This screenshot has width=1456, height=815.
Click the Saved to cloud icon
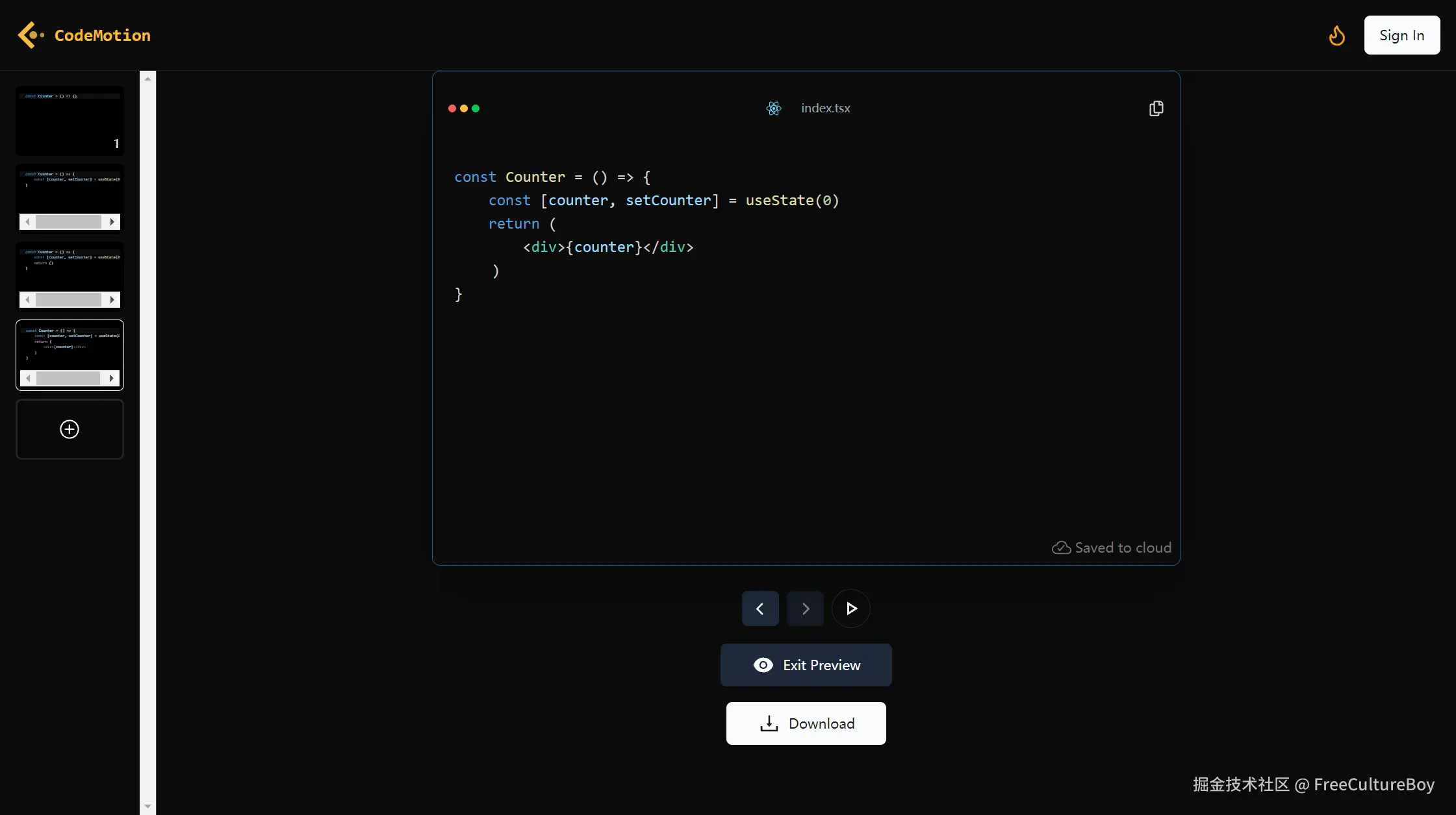click(x=1061, y=548)
